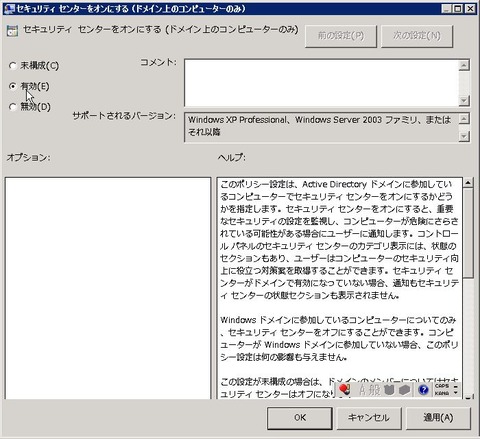Minimize the language bar
The height and width of the screenshot is (439, 480).
(x=456, y=387)
